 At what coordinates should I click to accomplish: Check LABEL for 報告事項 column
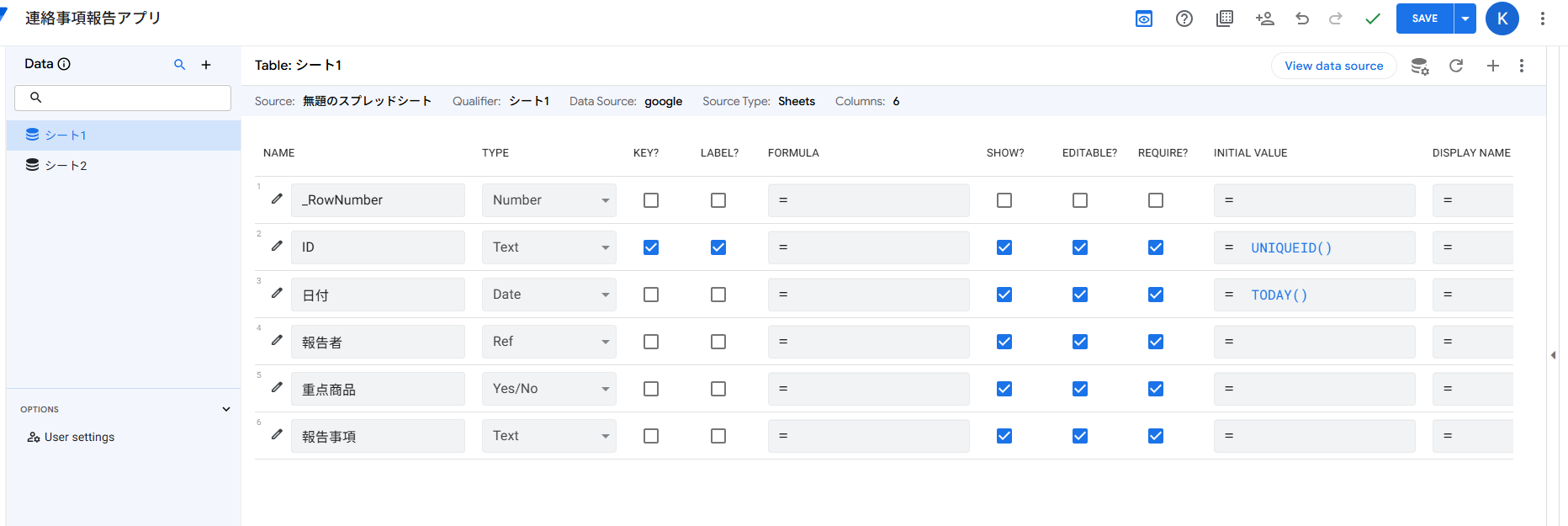[x=718, y=436]
